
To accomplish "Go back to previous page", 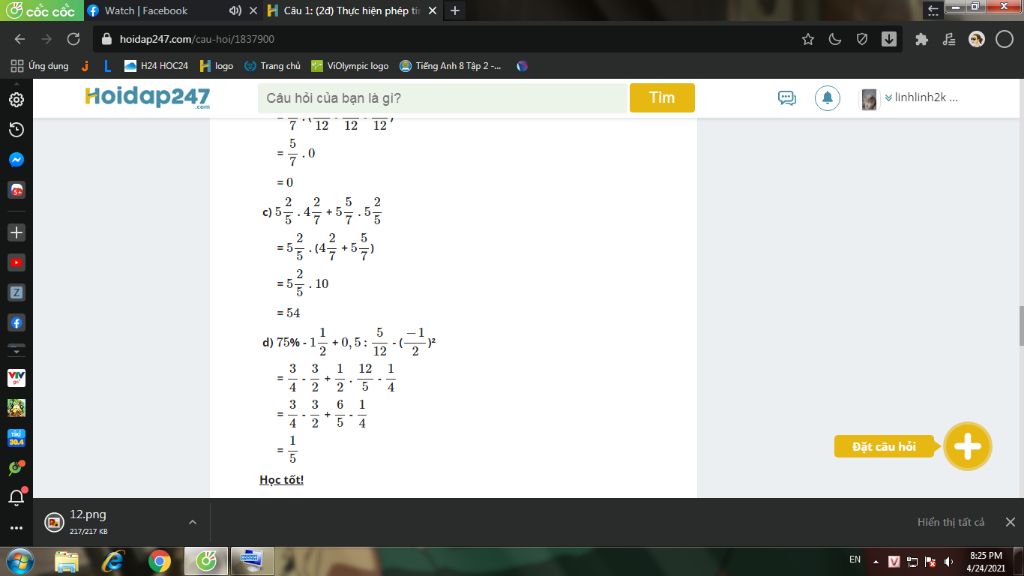I will (20, 39).
